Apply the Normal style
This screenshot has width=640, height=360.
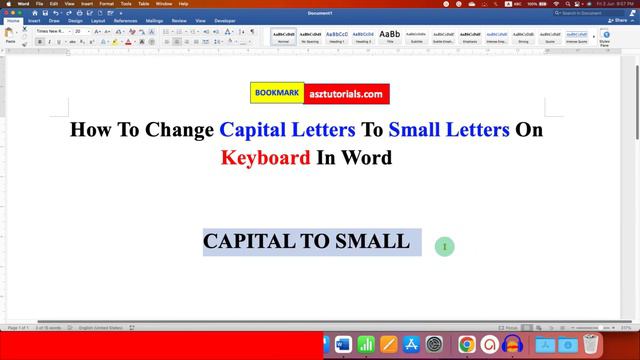tap(283, 37)
